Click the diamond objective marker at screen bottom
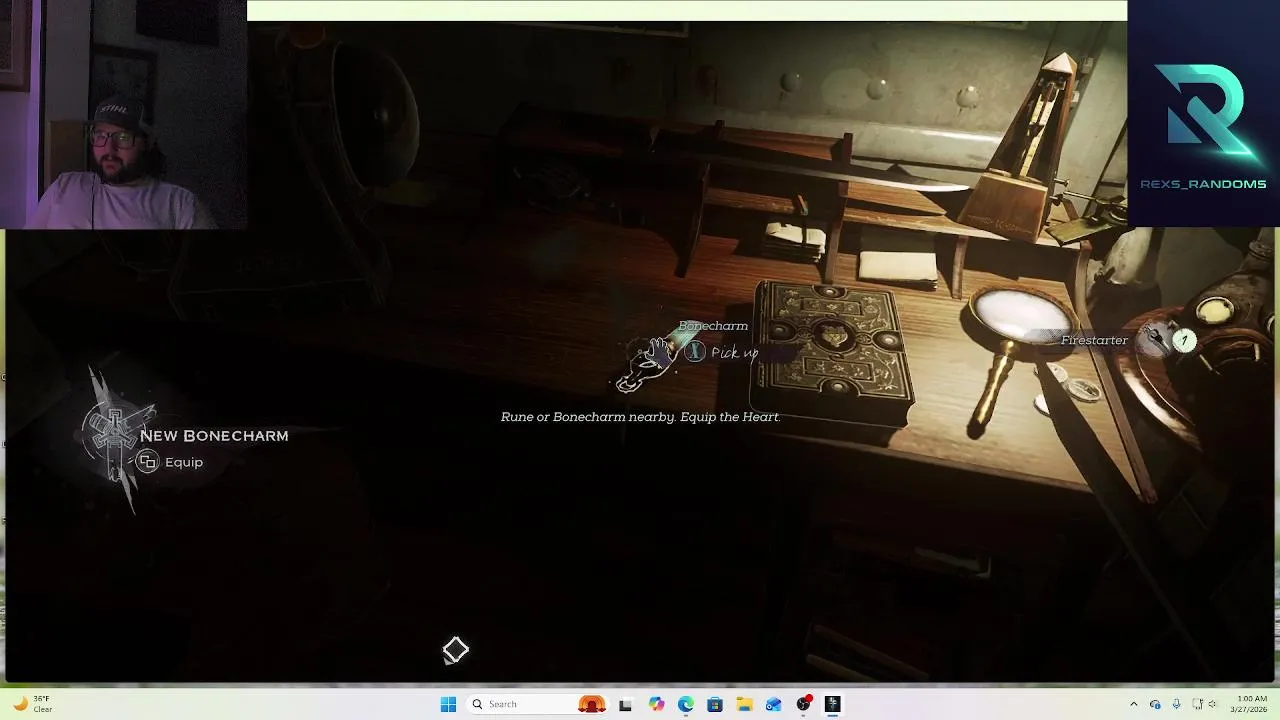 pos(455,650)
